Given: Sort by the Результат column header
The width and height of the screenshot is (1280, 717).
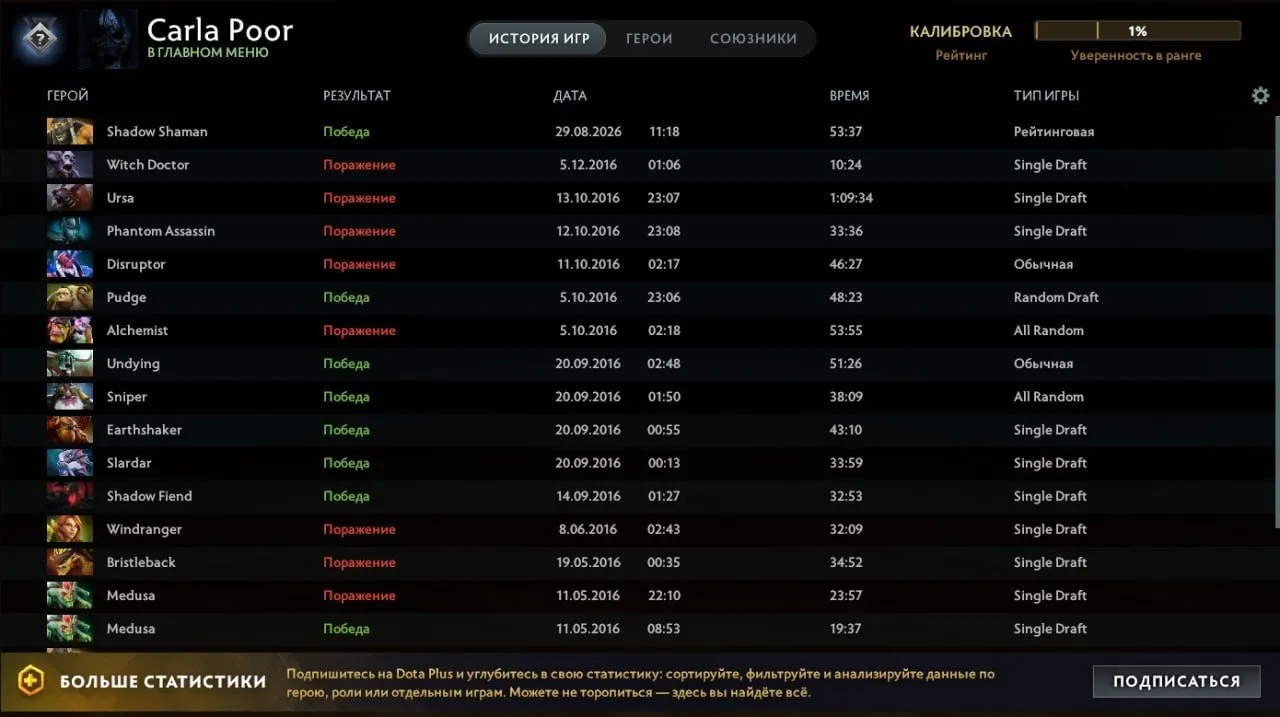Looking at the screenshot, I should [357, 96].
